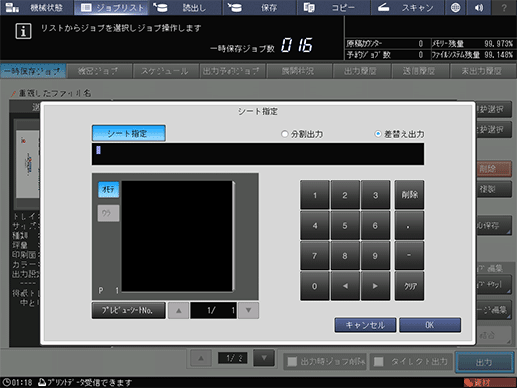This screenshot has width=517, height=388.
Task: Tap keypad digit 5
Action: click(x=345, y=225)
